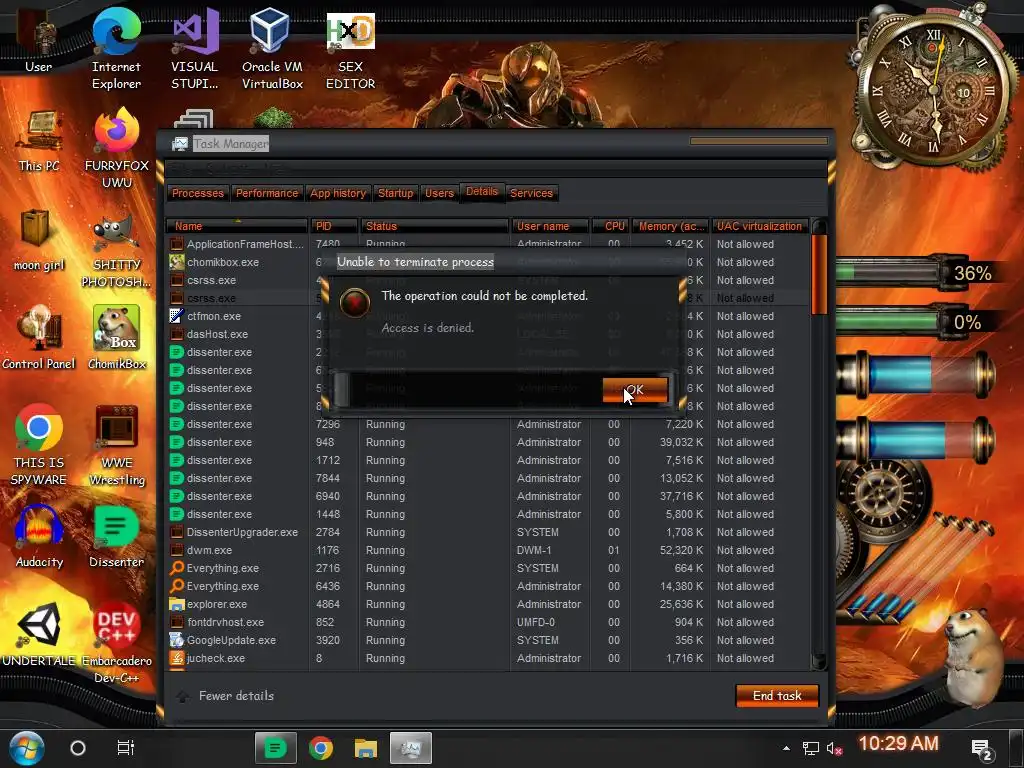The height and width of the screenshot is (768, 1024).
Task: Open the Embarcadero Dev-C++ icon
Action: [116, 643]
